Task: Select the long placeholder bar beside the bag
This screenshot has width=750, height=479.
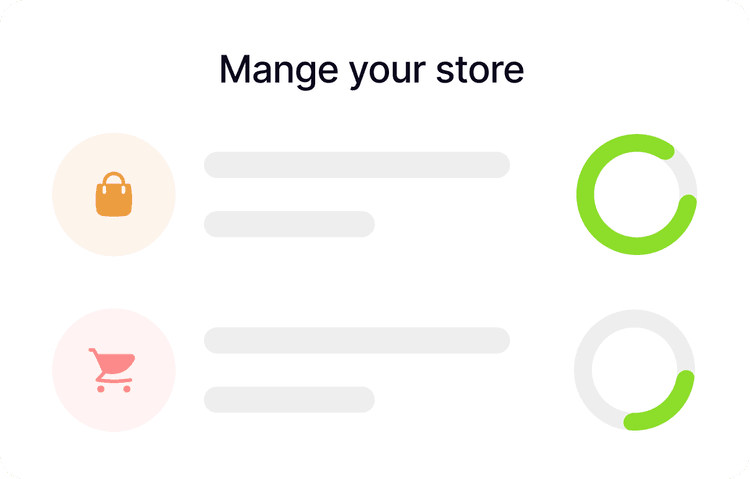Action: 357,165
